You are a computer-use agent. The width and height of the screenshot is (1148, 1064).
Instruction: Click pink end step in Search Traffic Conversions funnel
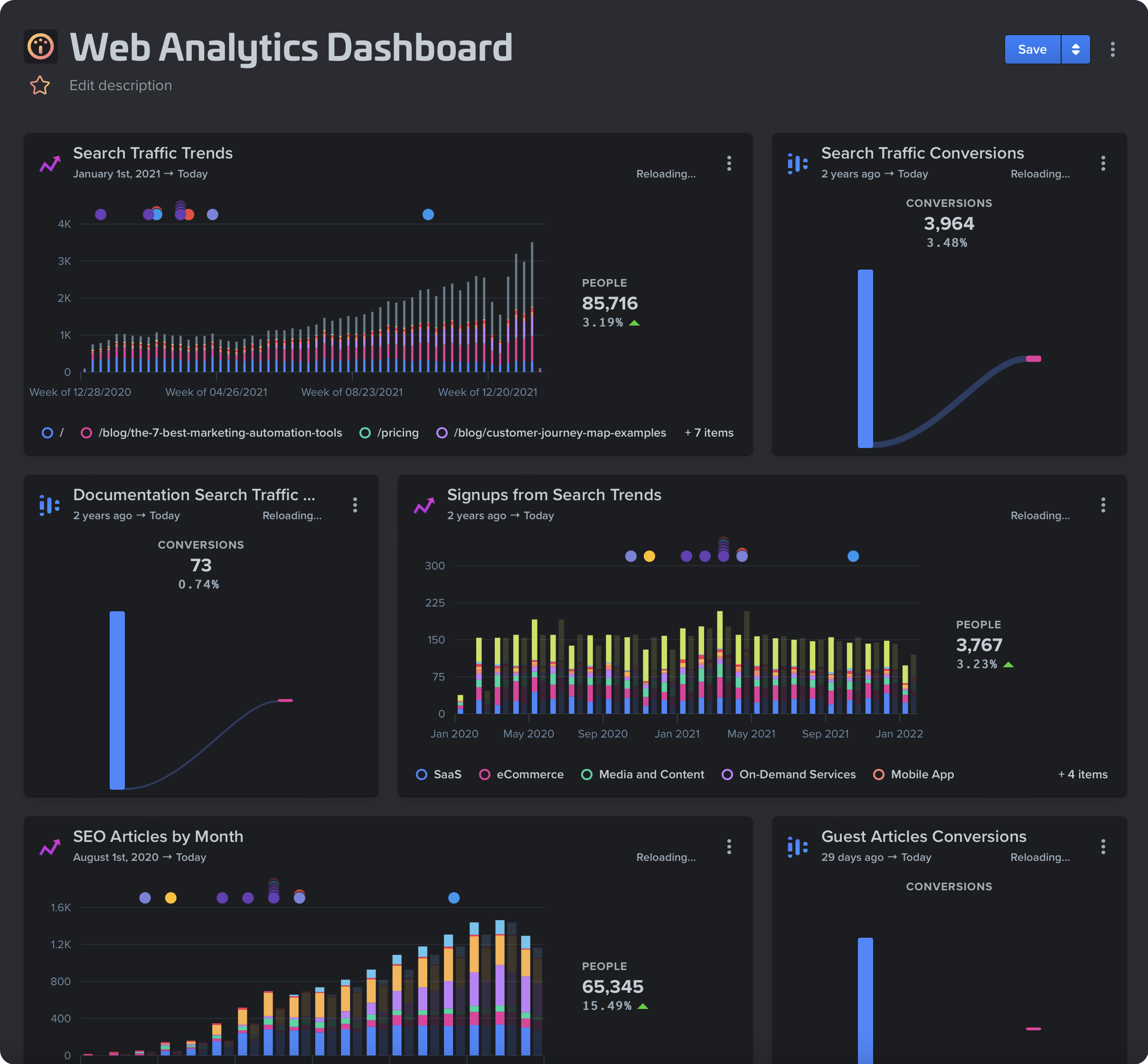[x=1034, y=359]
